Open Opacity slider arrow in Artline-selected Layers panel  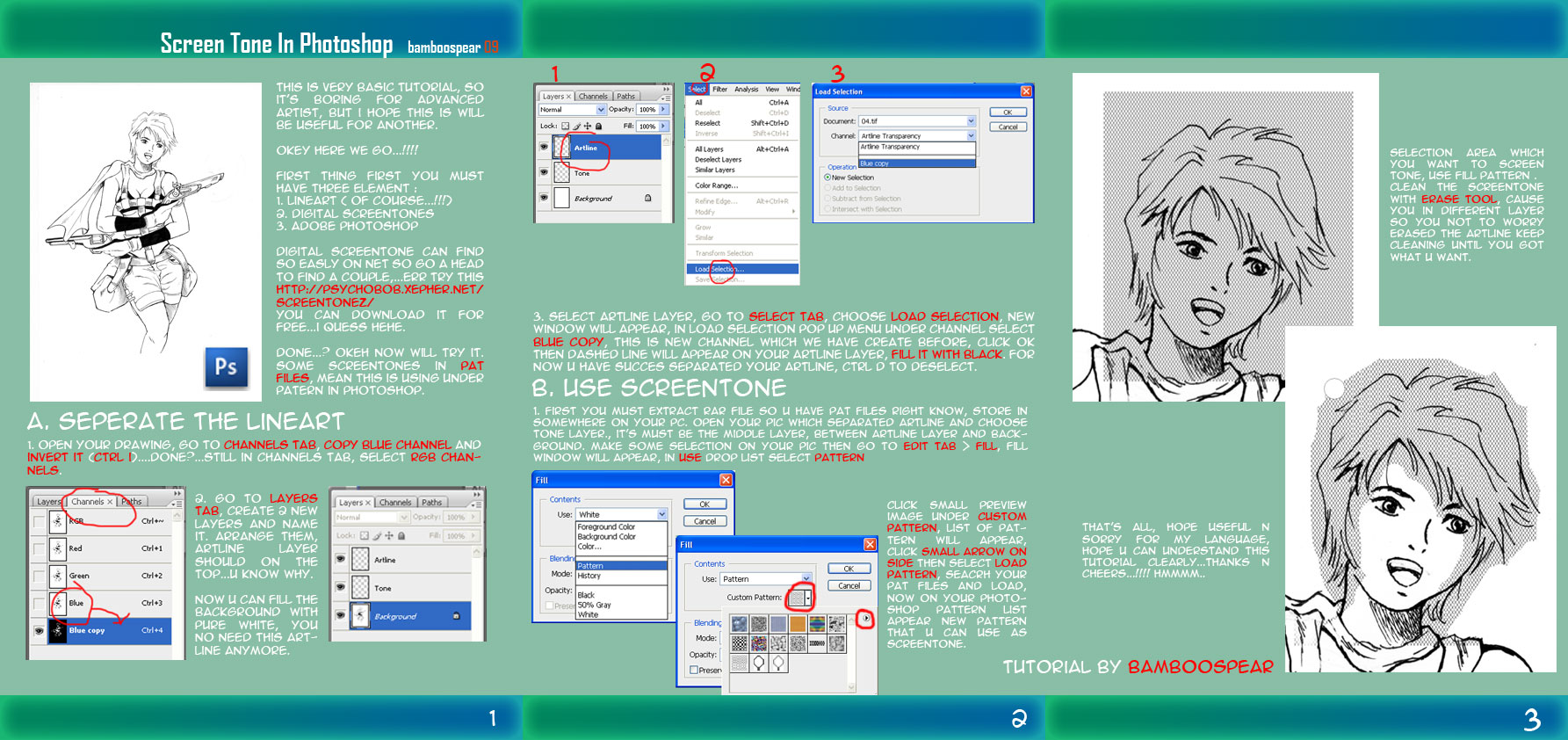pos(664,109)
